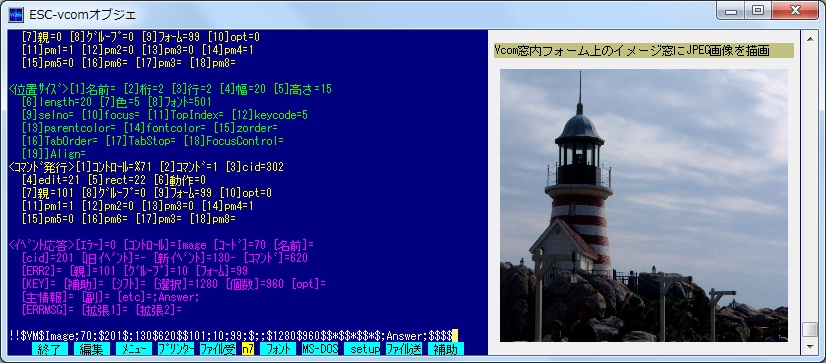Image resolution: width=826 pixels, height=363 pixels.
Task: Click the lighthouse JPEG image
Action: pos(644,205)
